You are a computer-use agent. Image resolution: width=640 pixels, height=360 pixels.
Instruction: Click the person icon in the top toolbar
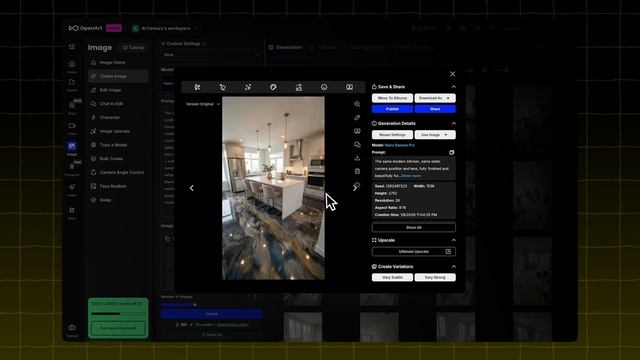pyautogui.click(x=299, y=87)
